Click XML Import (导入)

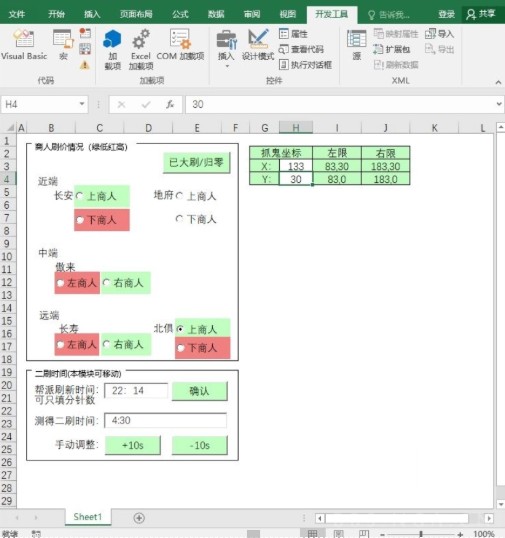point(439,34)
